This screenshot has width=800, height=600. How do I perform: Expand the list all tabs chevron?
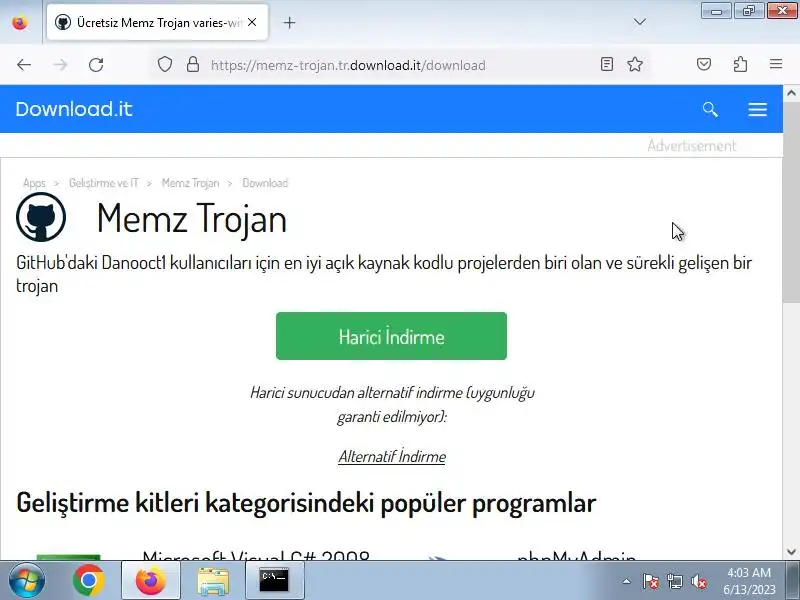(x=639, y=22)
